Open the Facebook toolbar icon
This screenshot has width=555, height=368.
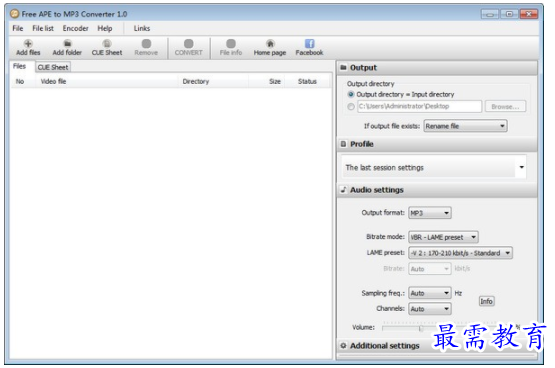(x=309, y=47)
